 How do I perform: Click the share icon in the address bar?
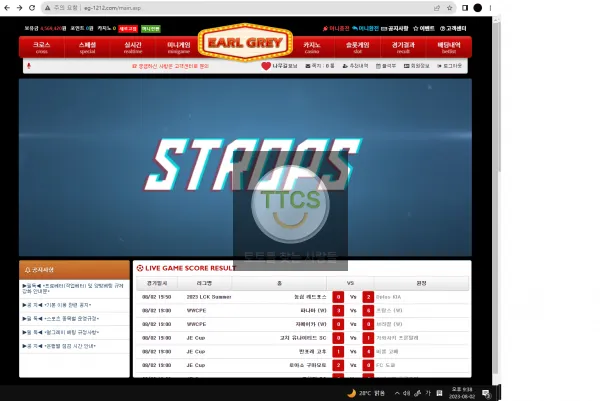point(437,8)
